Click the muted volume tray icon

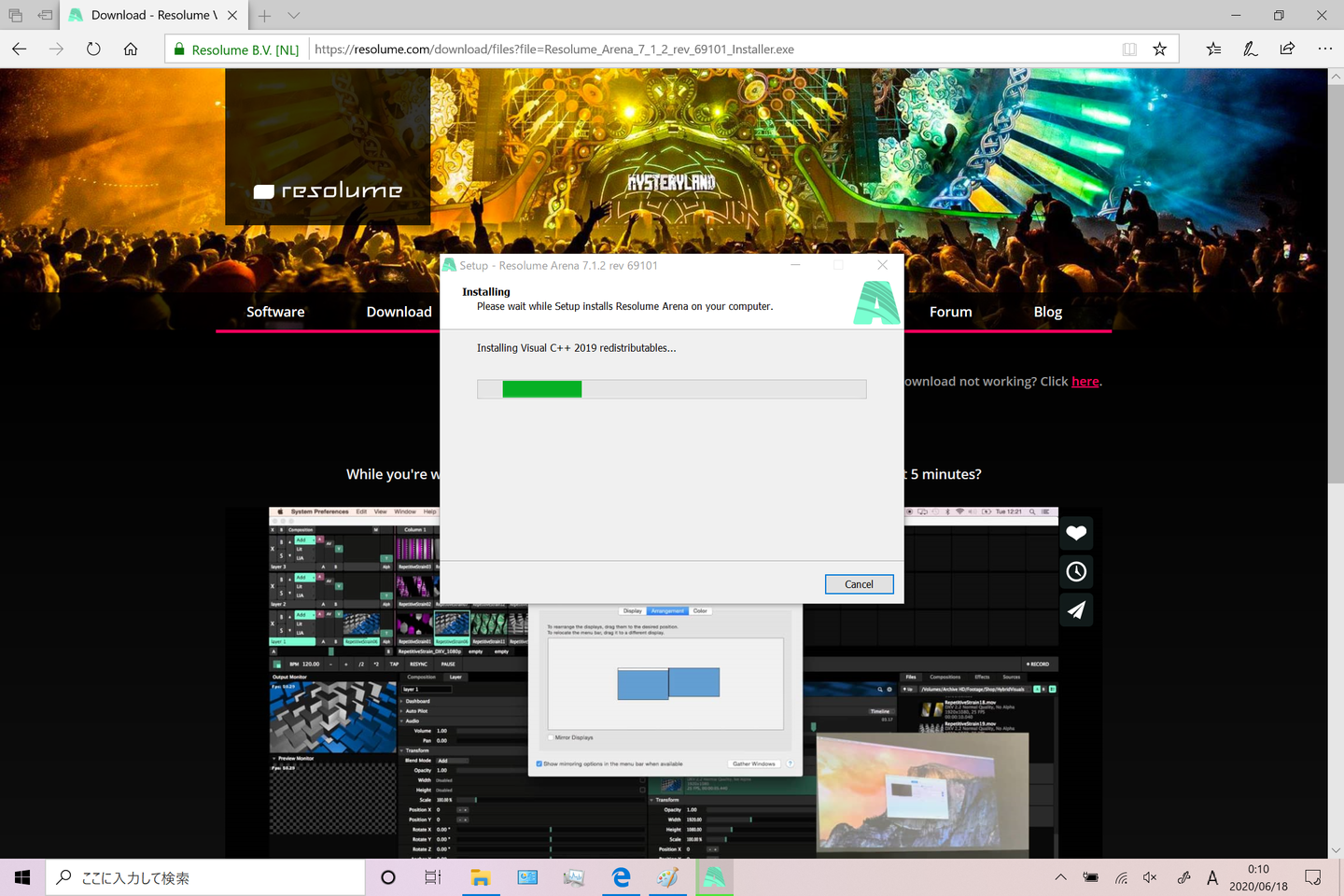1150,877
